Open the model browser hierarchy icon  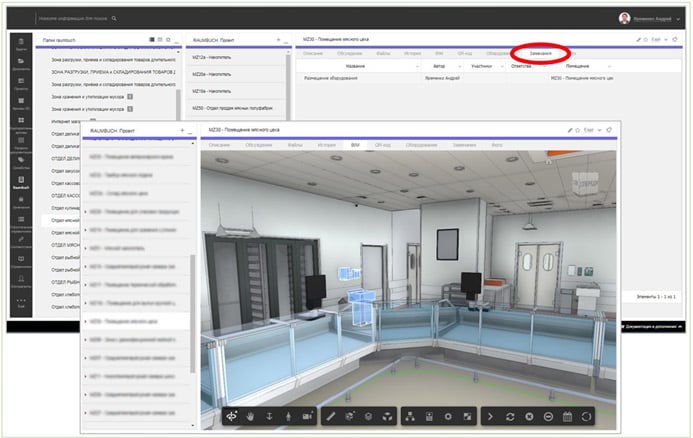(410, 416)
